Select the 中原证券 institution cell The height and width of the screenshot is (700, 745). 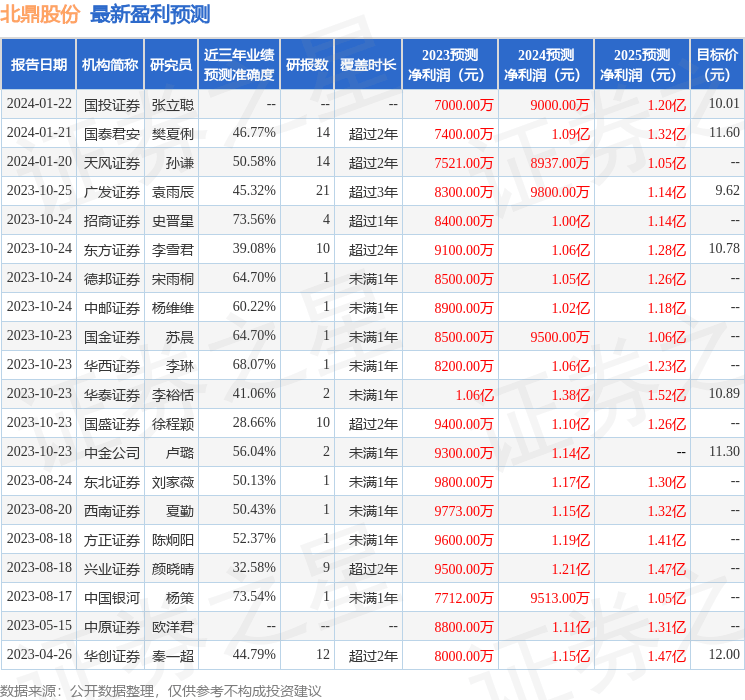pos(112,627)
